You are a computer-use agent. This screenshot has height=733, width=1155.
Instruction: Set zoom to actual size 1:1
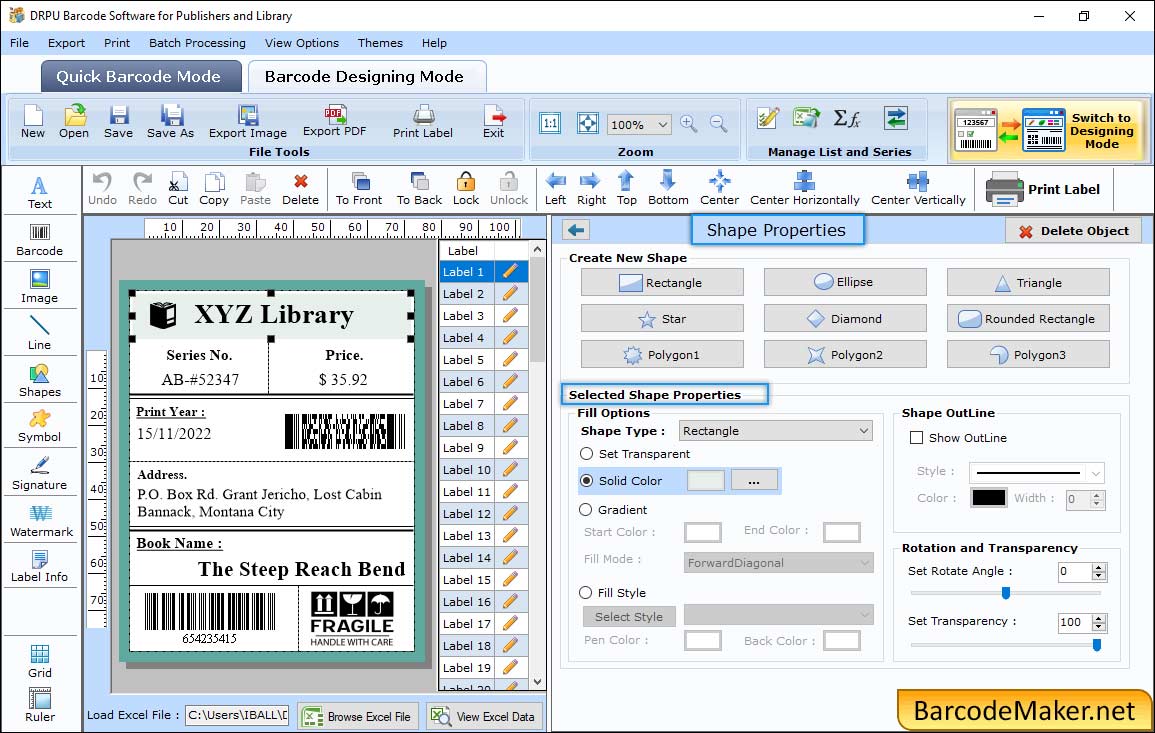point(550,124)
